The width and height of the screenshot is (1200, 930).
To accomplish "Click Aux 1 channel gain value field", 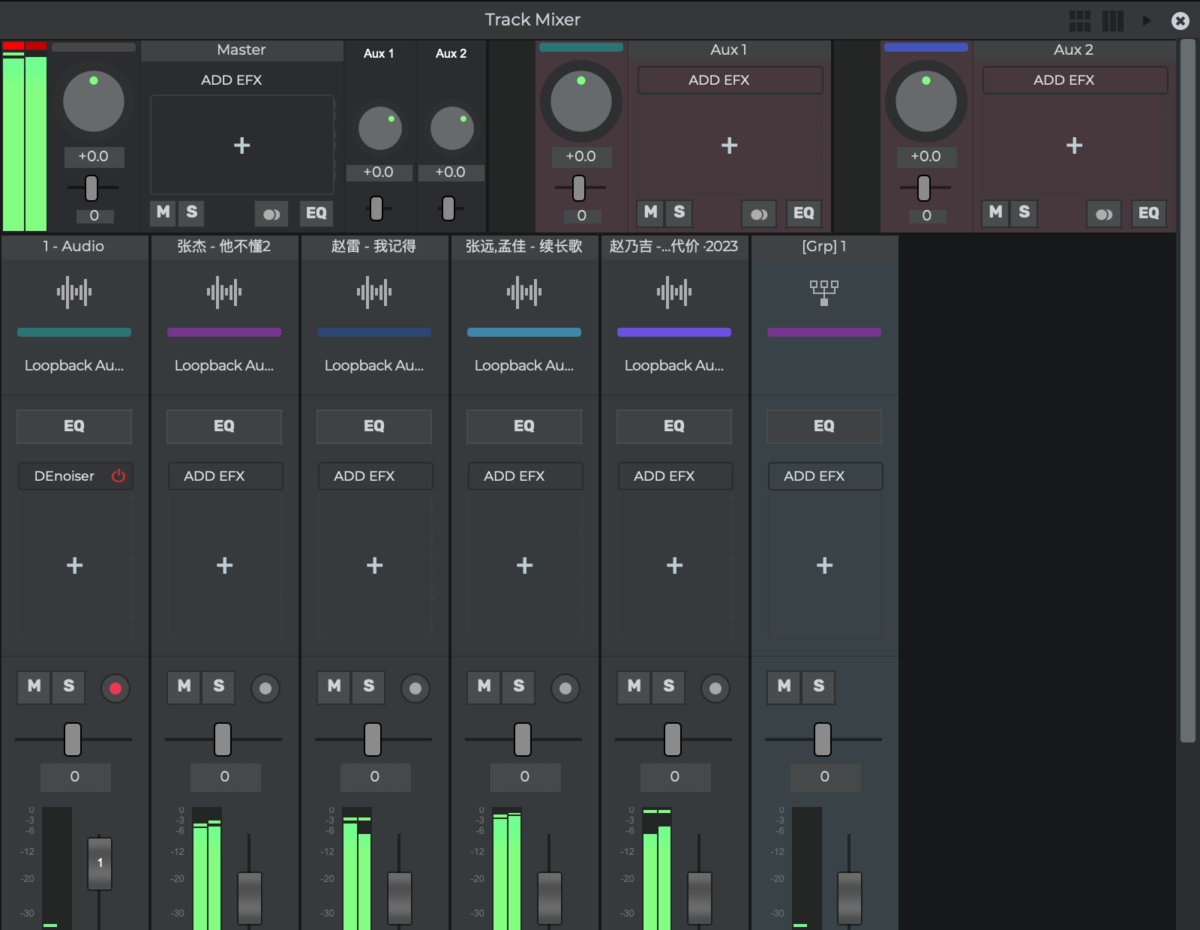I will pyautogui.click(x=581, y=157).
